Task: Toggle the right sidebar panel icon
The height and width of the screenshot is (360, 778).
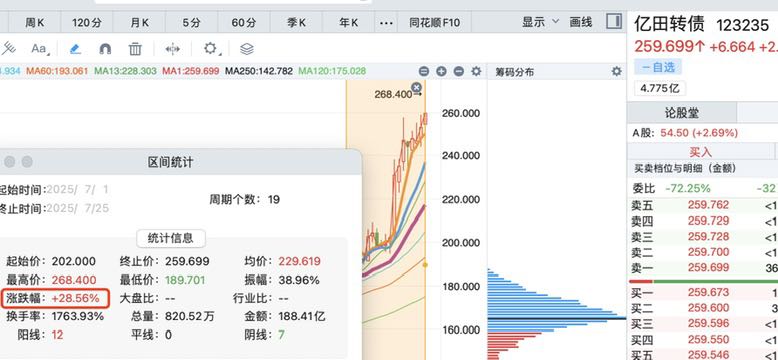Action: [614, 22]
